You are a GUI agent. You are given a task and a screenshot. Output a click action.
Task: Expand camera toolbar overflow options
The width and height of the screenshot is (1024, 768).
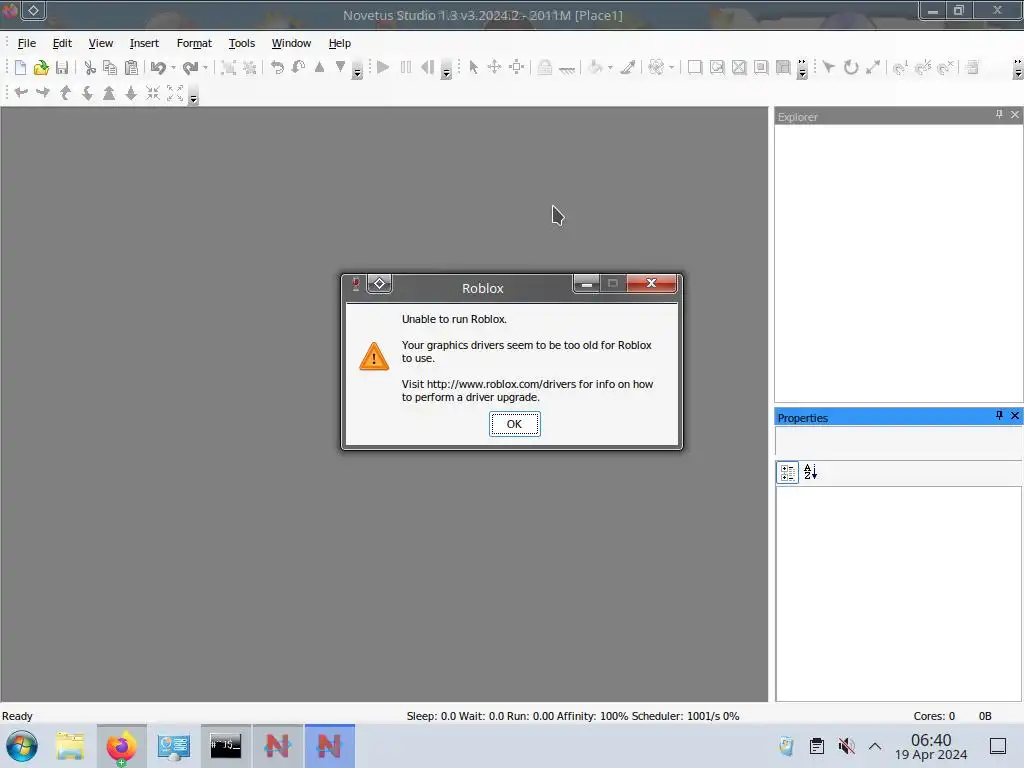coord(193,95)
